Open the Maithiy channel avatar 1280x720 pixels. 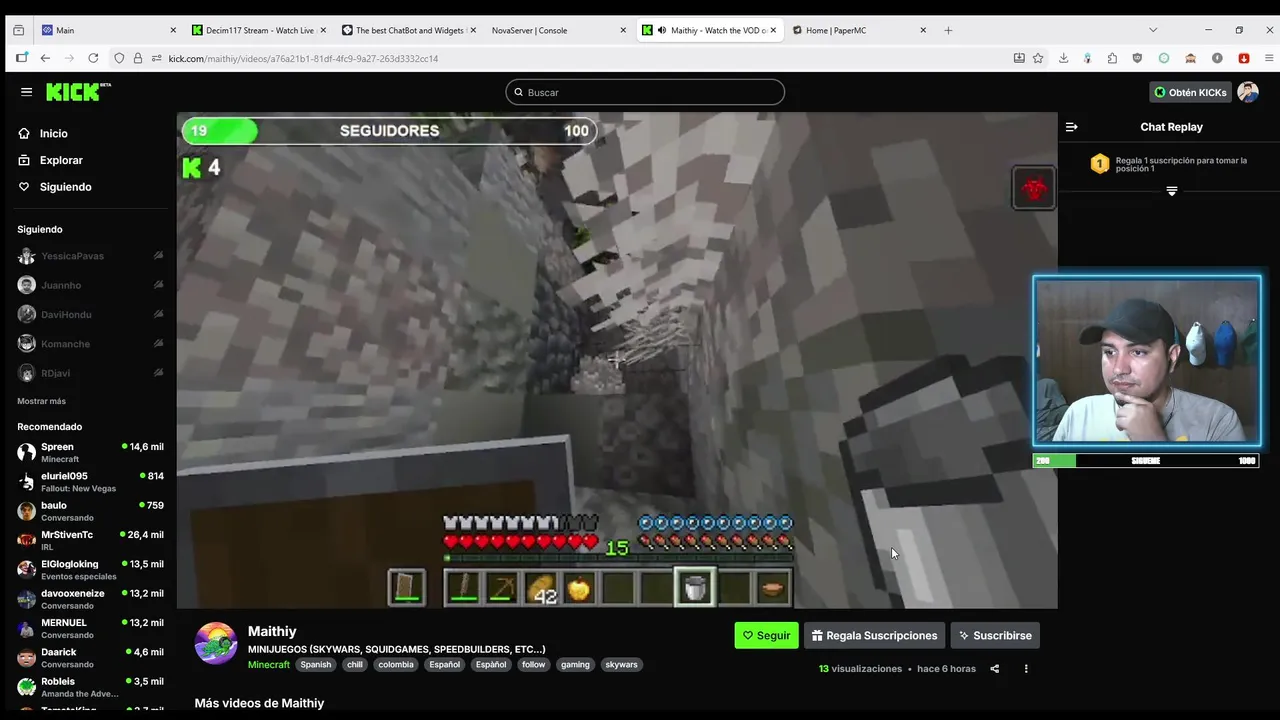tap(216, 644)
